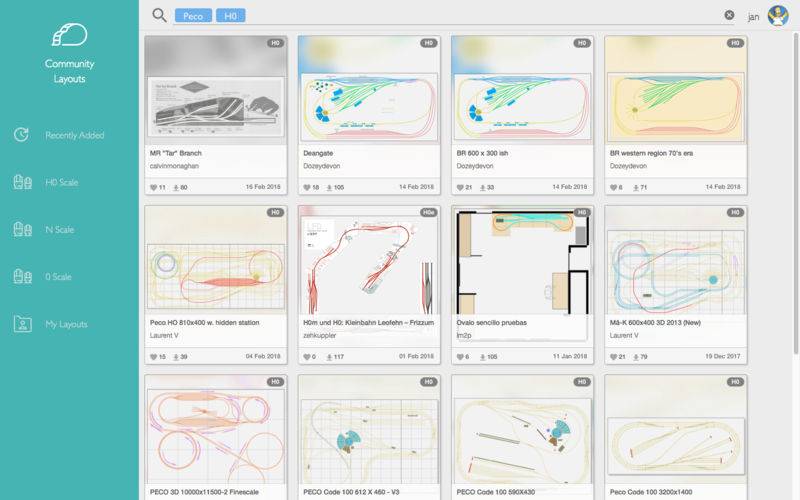
Task: Click the H0 search filter tag
Action: click(x=231, y=16)
